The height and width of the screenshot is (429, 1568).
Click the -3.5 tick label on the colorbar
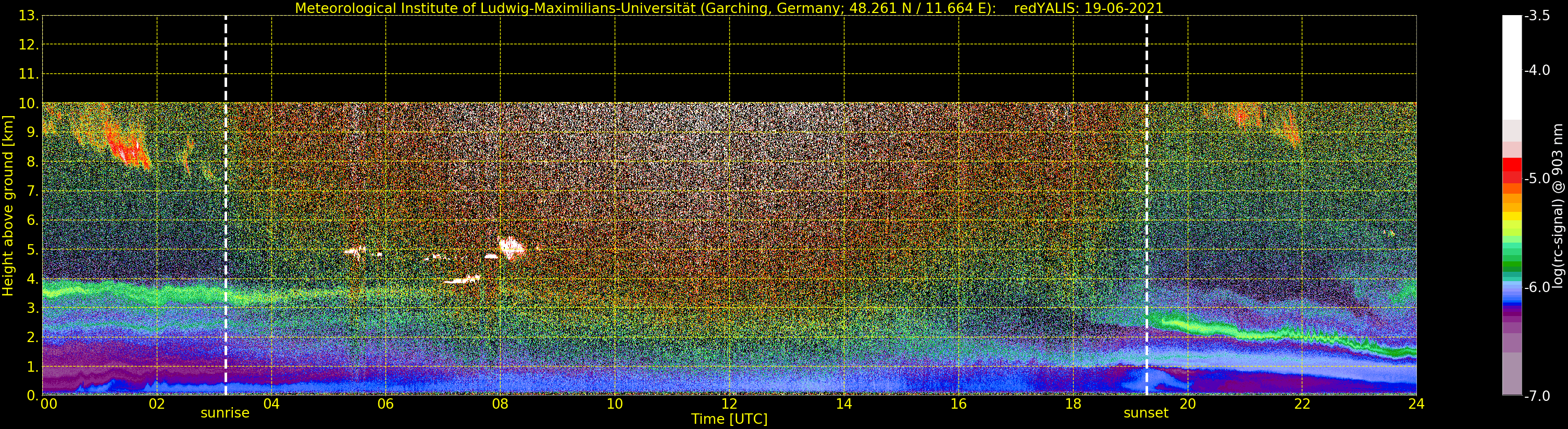click(x=1537, y=16)
